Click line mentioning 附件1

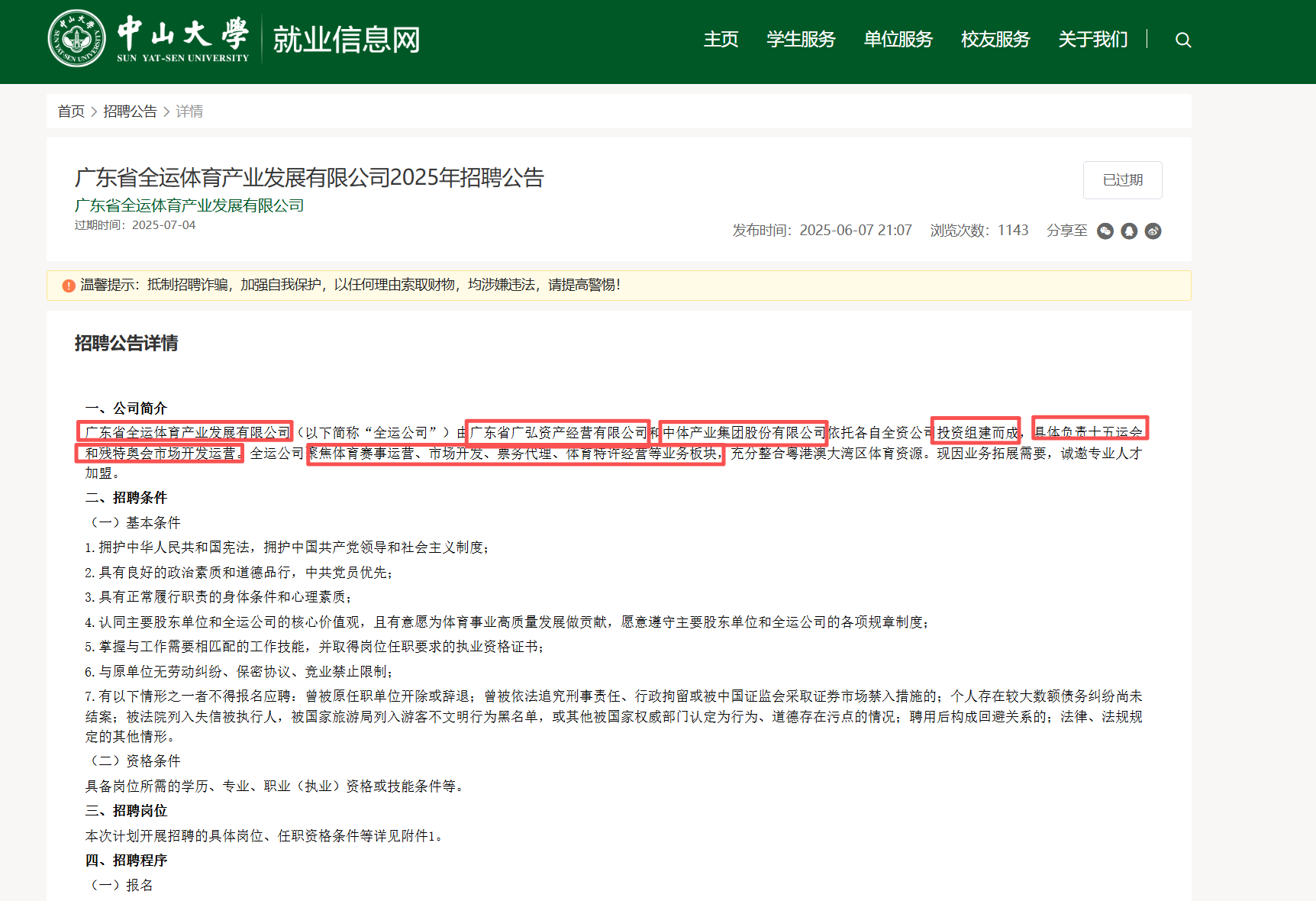click(x=264, y=836)
